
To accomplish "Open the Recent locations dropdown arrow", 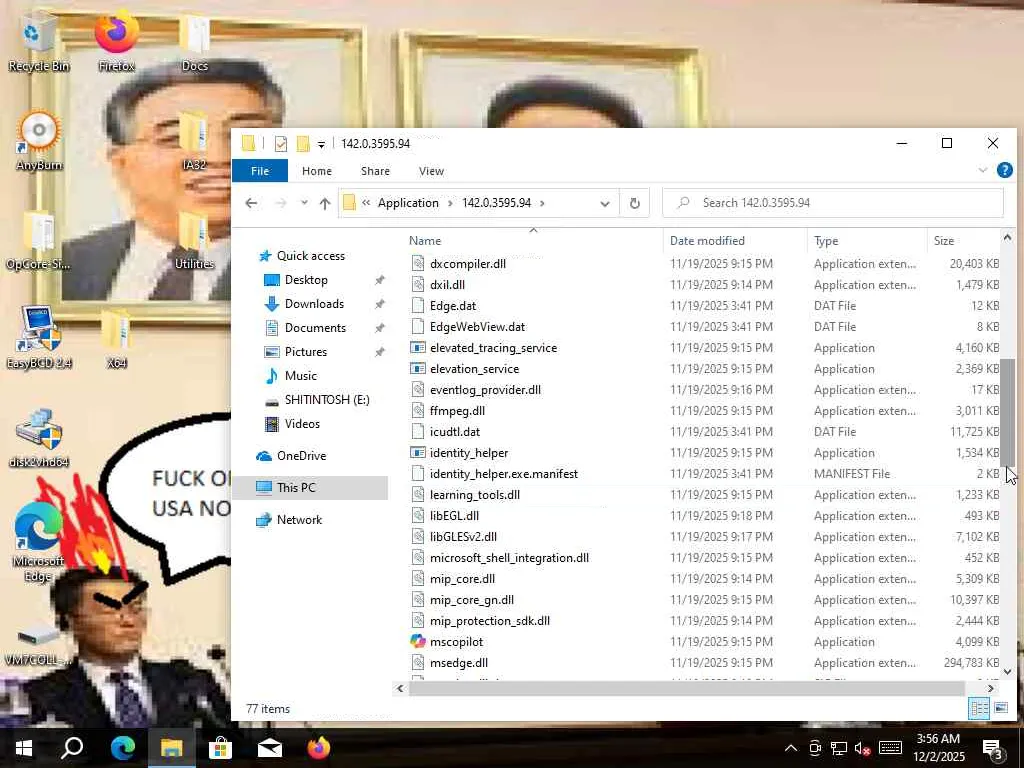I will click(x=304, y=203).
